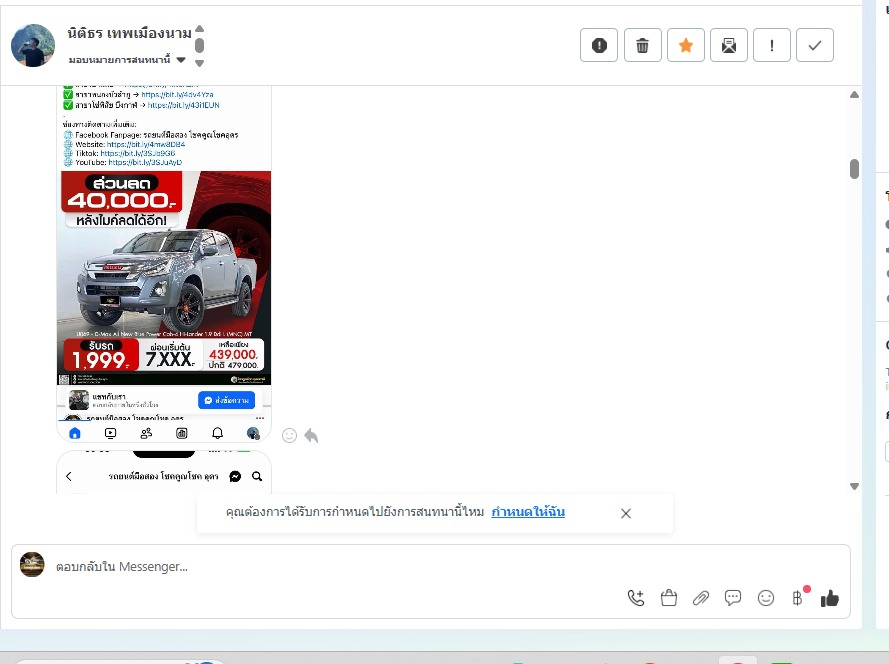Mark conversation as spam icon
Screen dimensions: 889x664
(599, 45)
